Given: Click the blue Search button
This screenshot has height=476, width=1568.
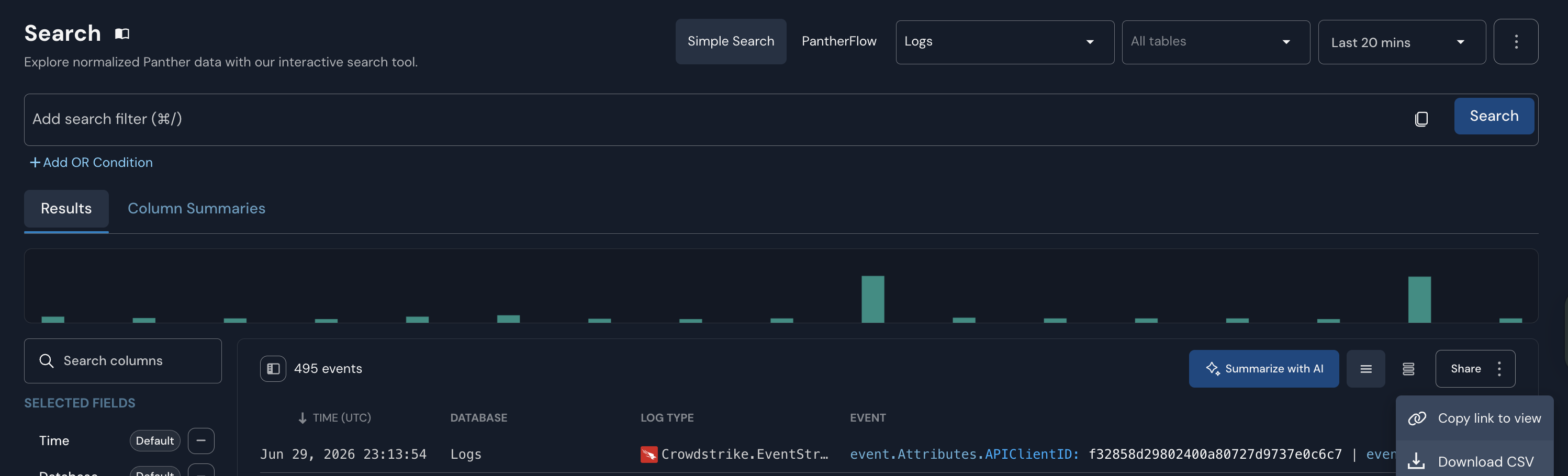Looking at the screenshot, I should (1494, 116).
